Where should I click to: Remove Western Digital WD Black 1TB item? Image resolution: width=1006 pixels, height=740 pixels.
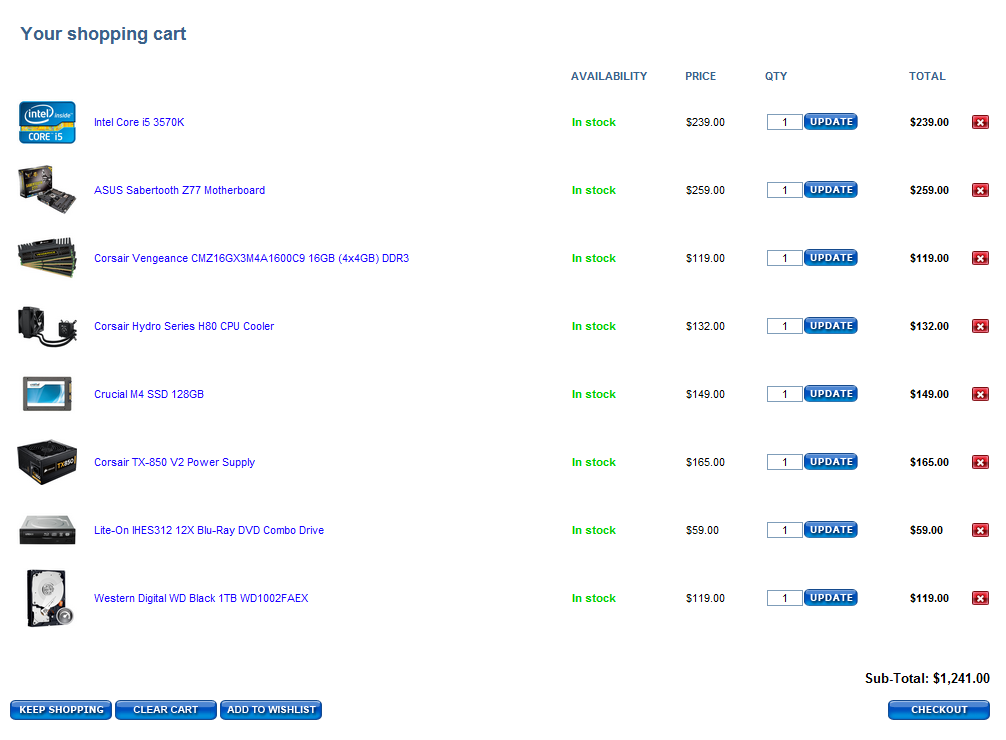pos(980,598)
